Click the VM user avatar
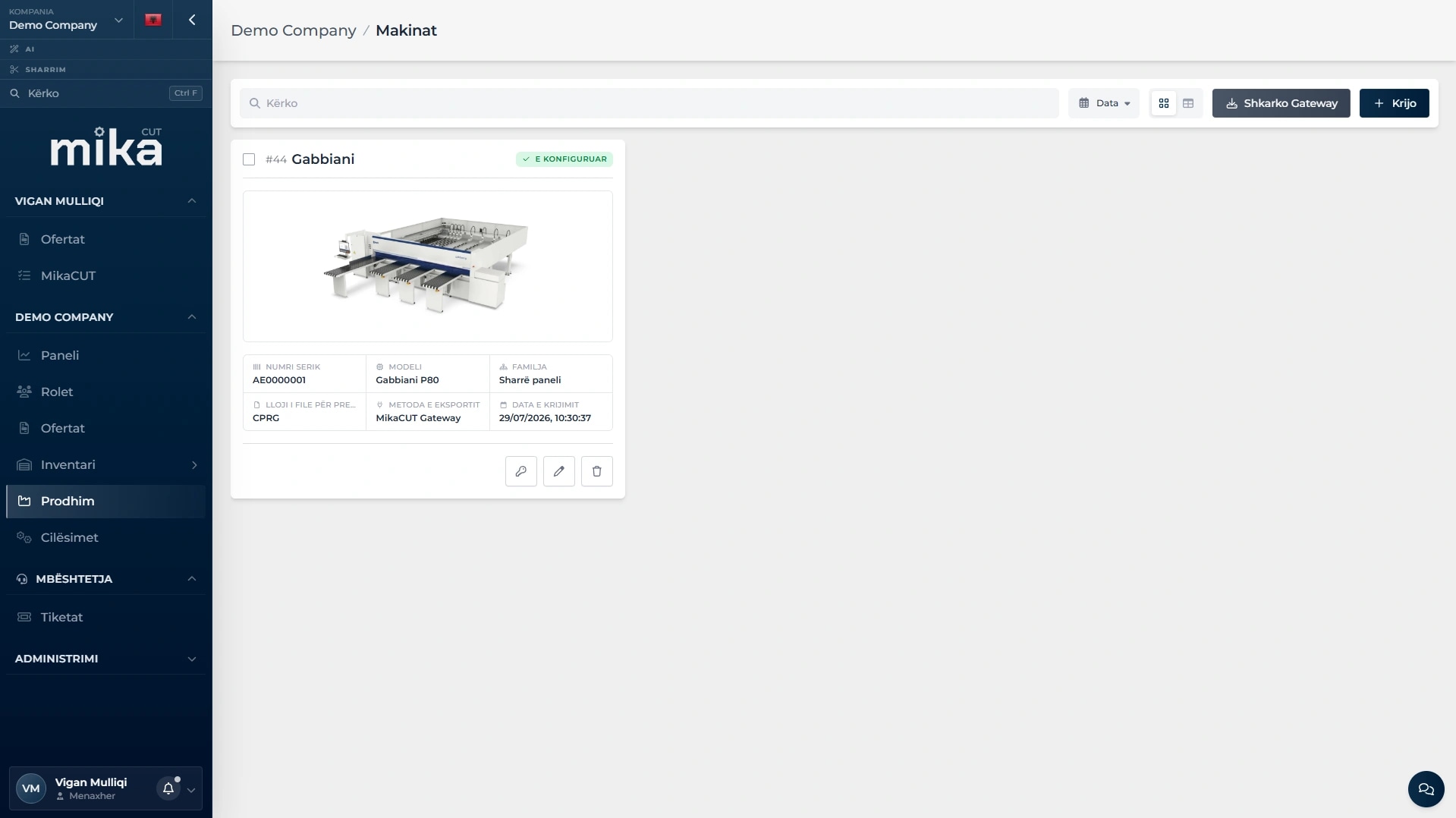 click(31, 789)
